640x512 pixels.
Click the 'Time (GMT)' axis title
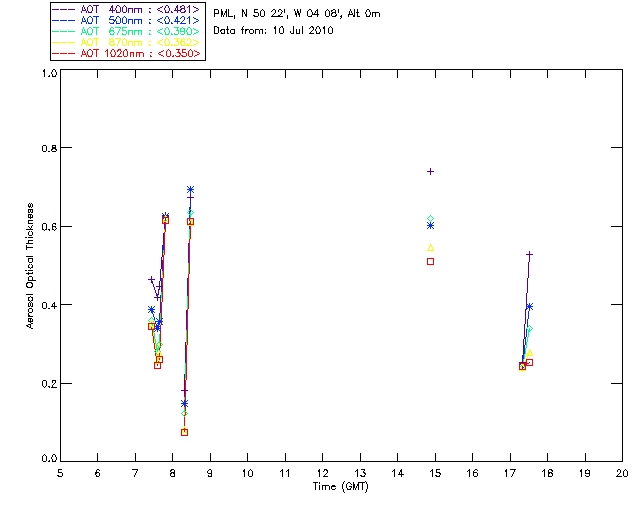[x=341, y=487]
